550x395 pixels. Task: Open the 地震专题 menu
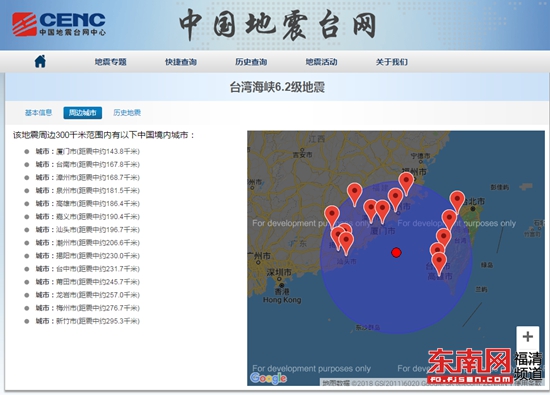pyautogui.click(x=110, y=62)
